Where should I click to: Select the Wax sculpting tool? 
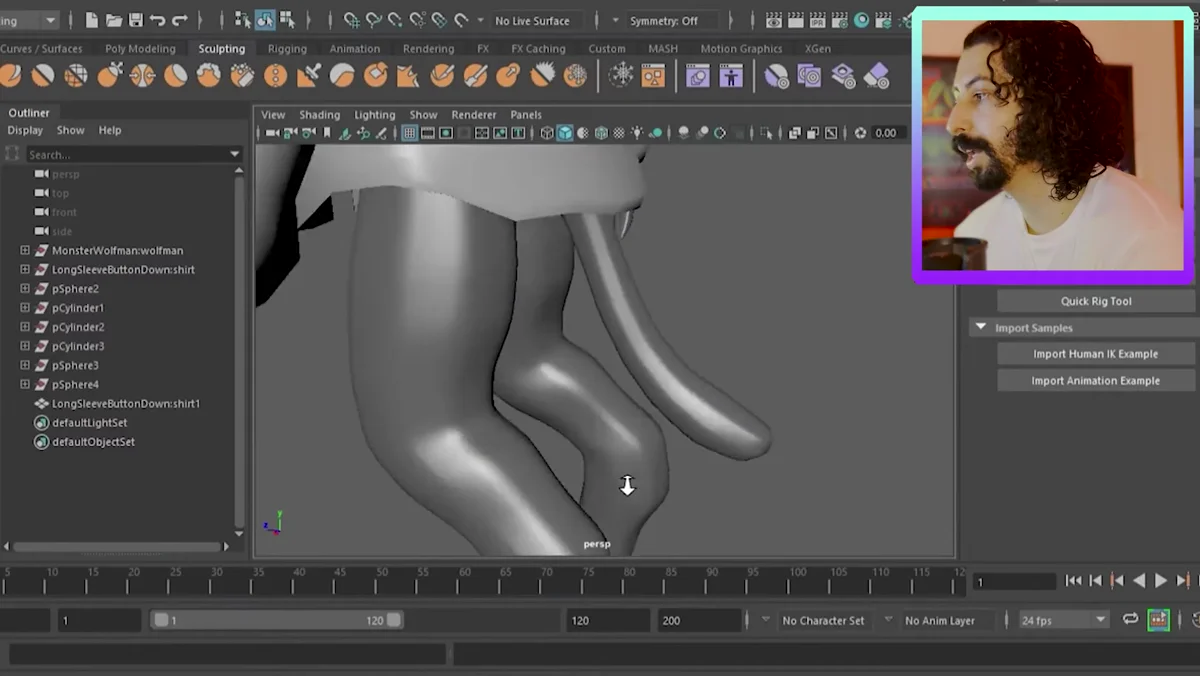tap(342, 75)
